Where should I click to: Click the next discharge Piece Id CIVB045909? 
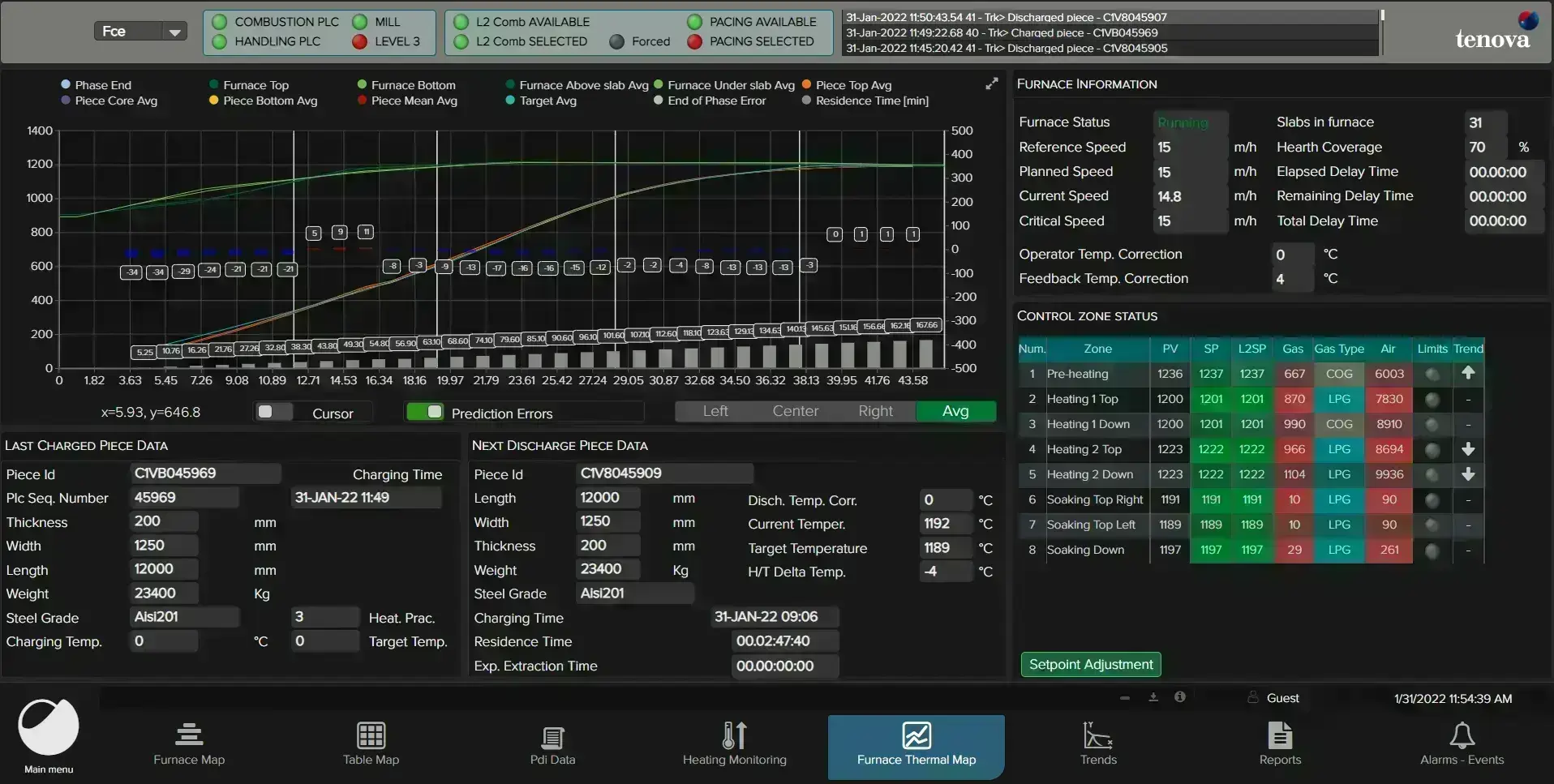pos(664,473)
